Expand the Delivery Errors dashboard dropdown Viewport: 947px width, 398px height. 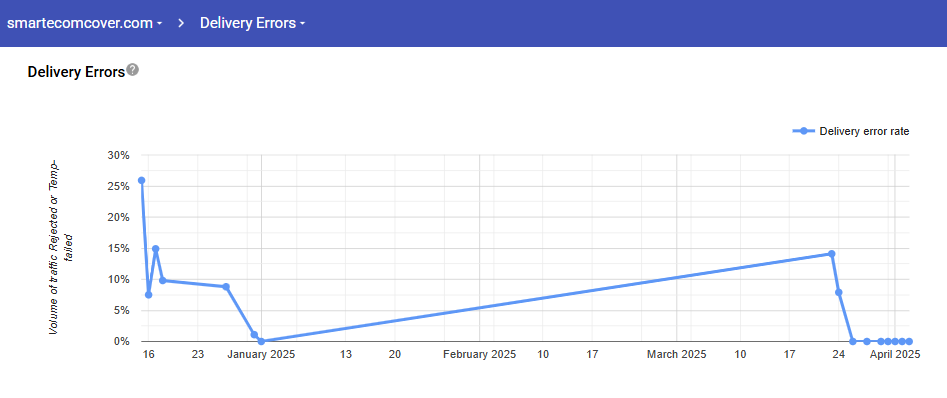pyautogui.click(x=252, y=23)
